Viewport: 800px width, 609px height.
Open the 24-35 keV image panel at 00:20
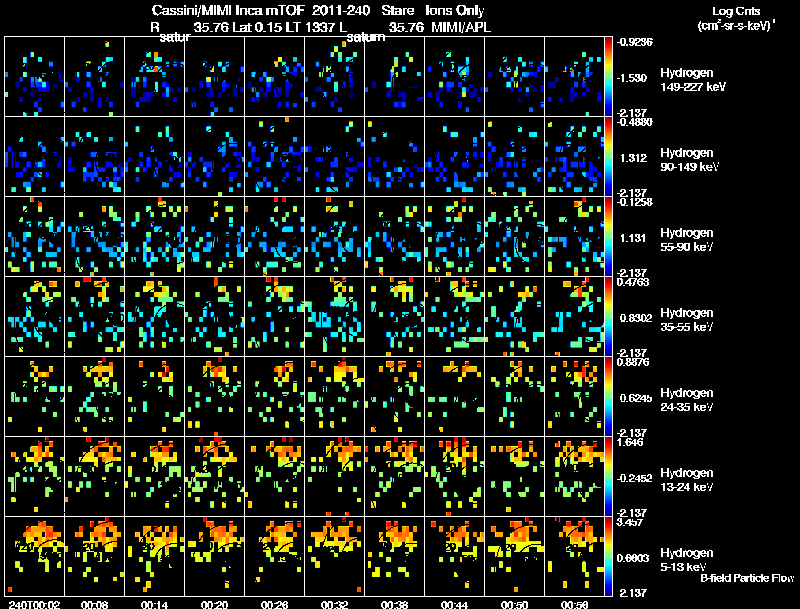click(214, 397)
